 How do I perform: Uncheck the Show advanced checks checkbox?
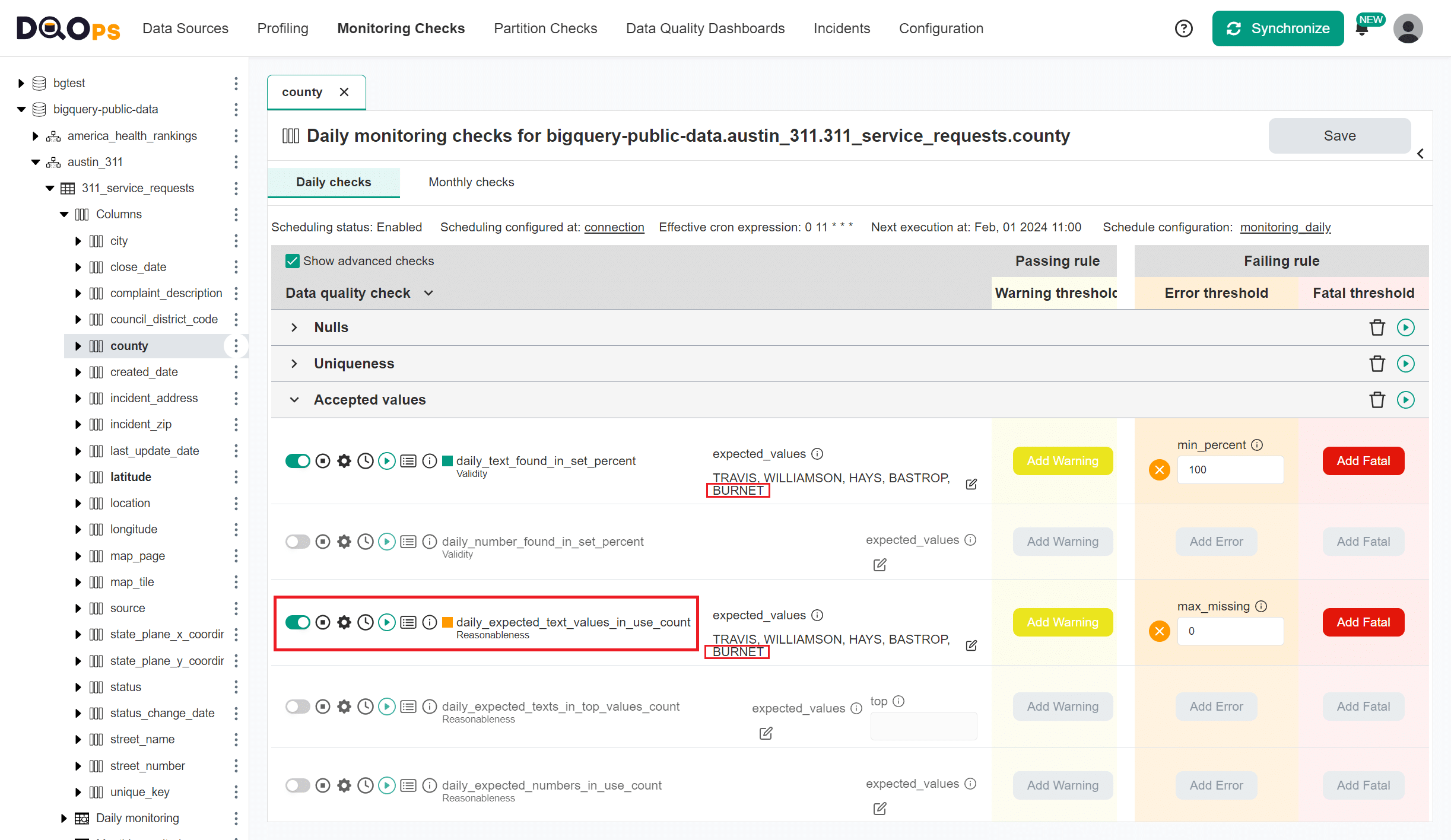(292, 261)
